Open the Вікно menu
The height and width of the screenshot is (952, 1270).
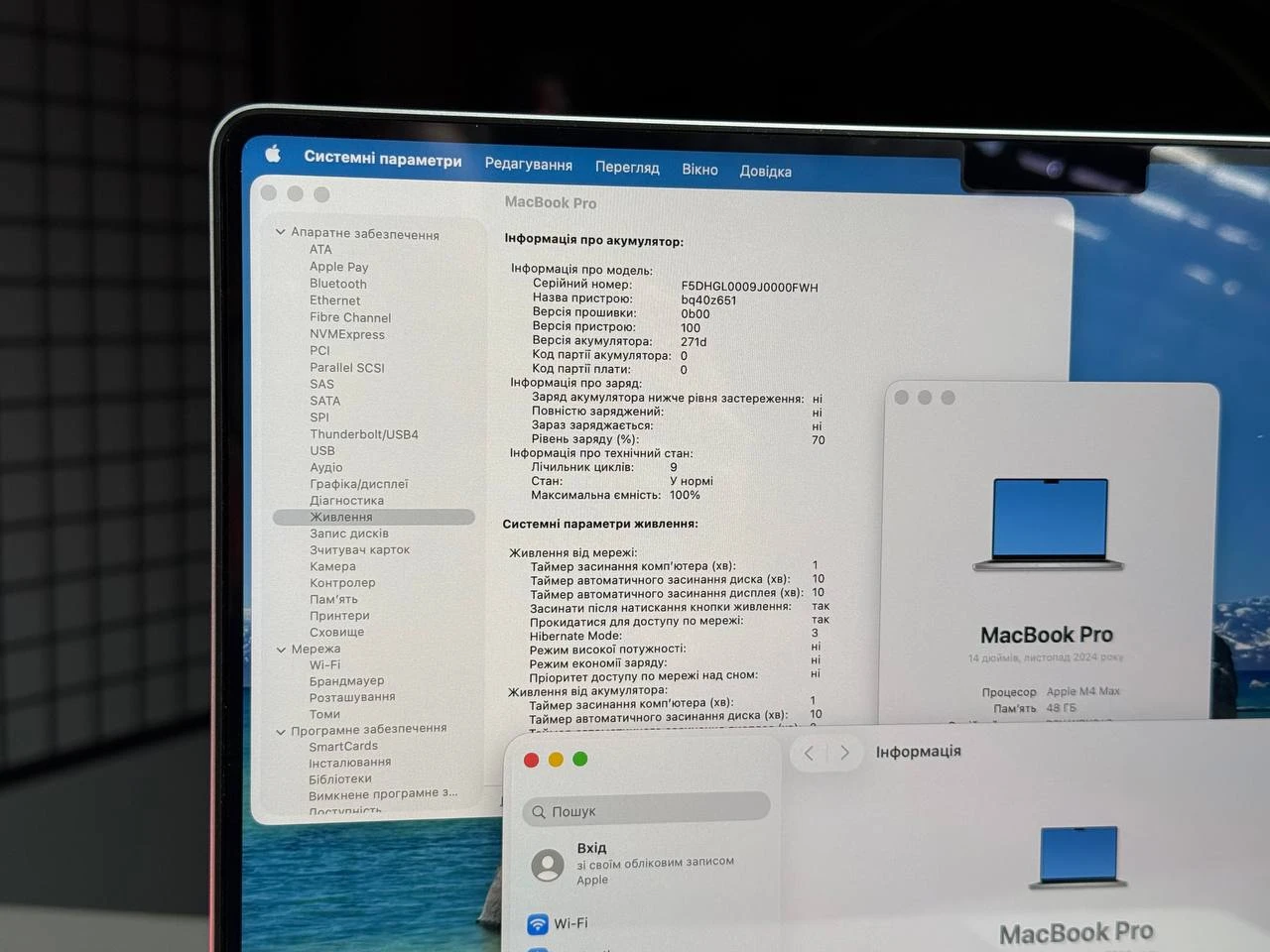699,170
